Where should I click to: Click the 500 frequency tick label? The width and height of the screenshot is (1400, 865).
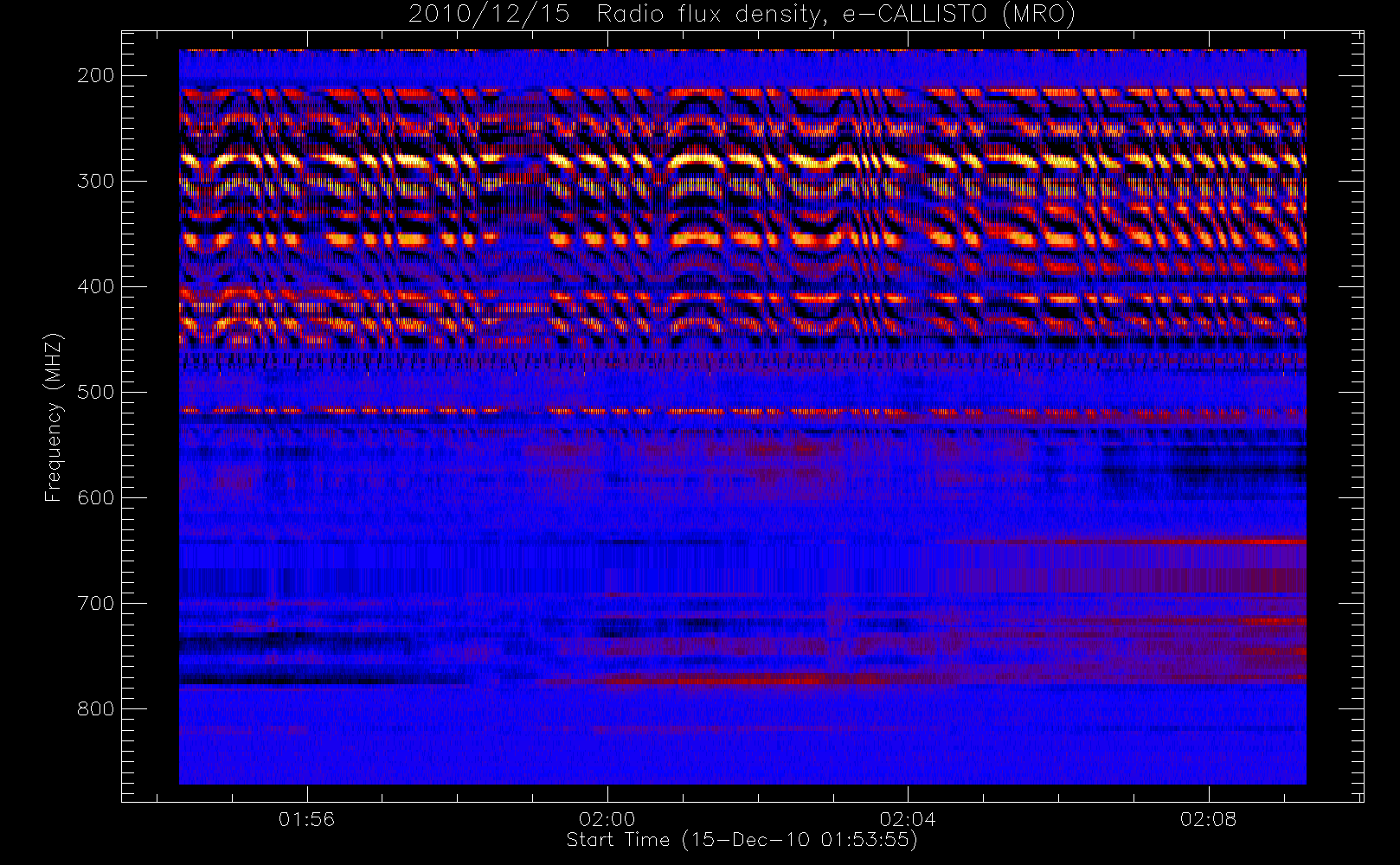point(95,392)
